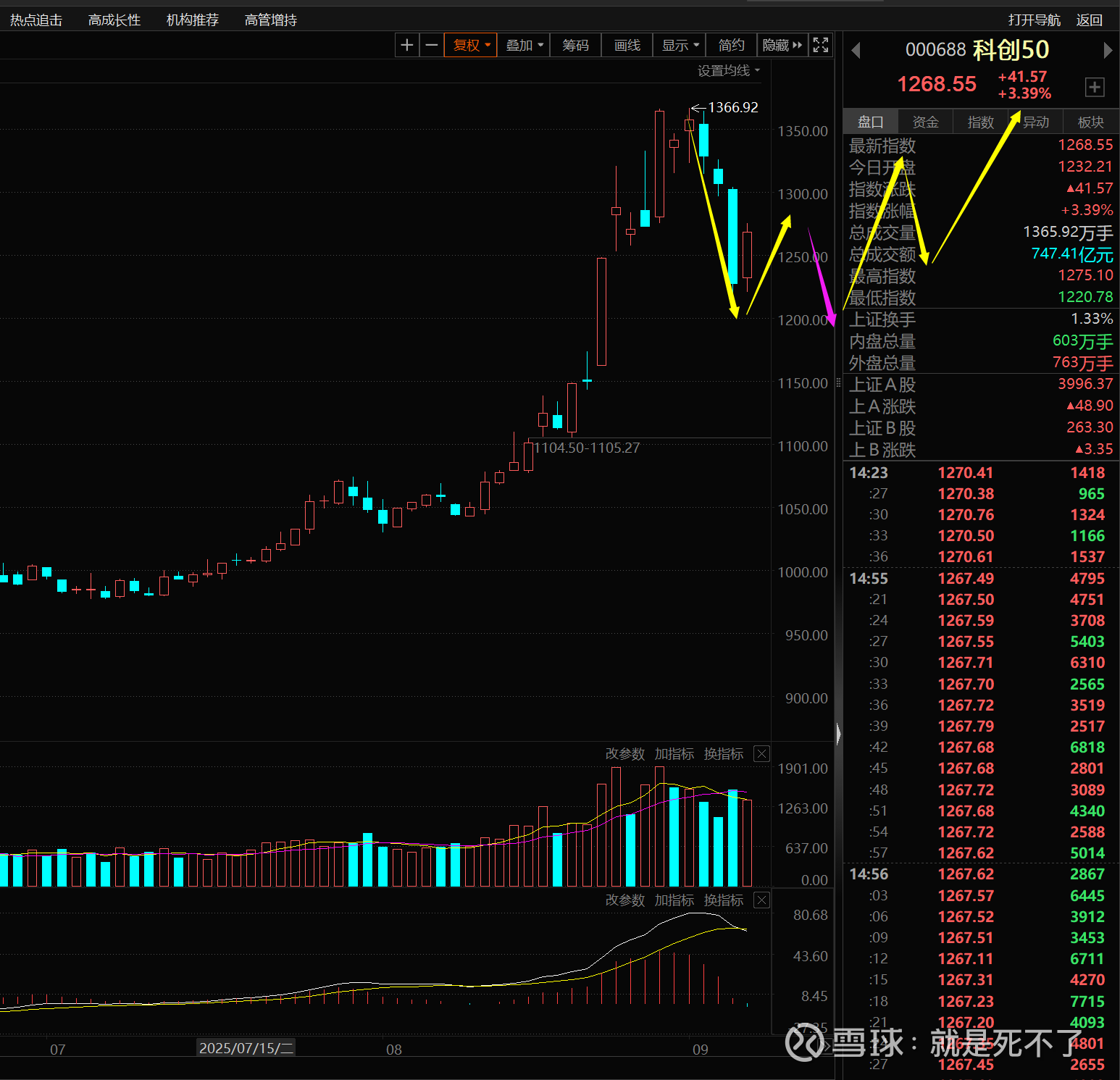This screenshot has width=1120, height=1080.
Task: Click the 08 month marker on time axis
Action: [394, 1050]
